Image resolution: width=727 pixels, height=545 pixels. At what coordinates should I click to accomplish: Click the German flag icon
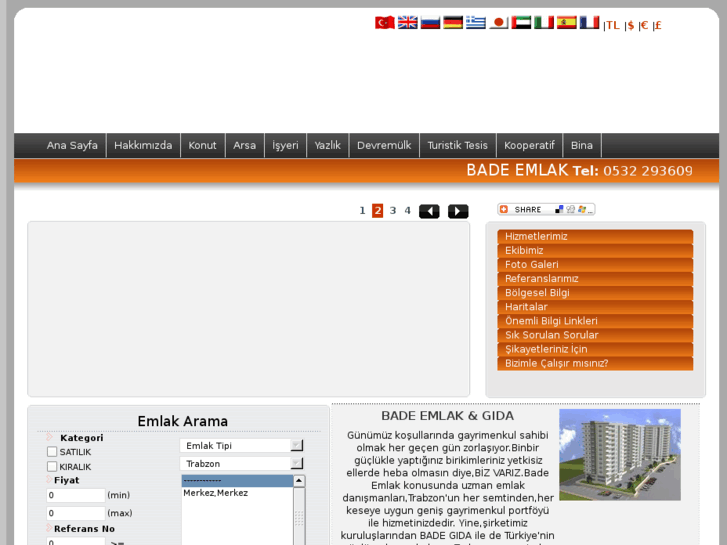pos(453,22)
